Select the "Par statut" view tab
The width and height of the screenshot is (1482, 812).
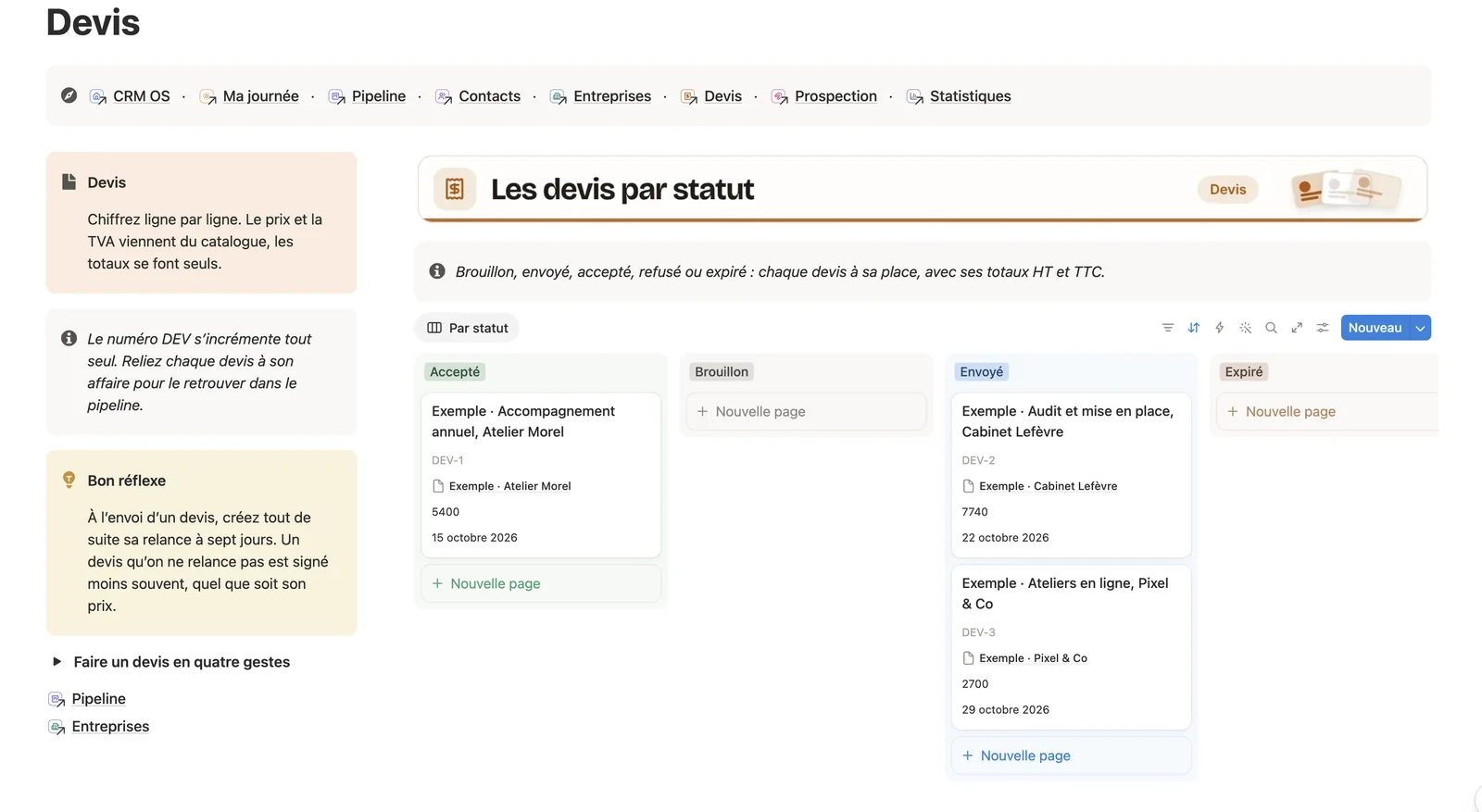click(468, 328)
